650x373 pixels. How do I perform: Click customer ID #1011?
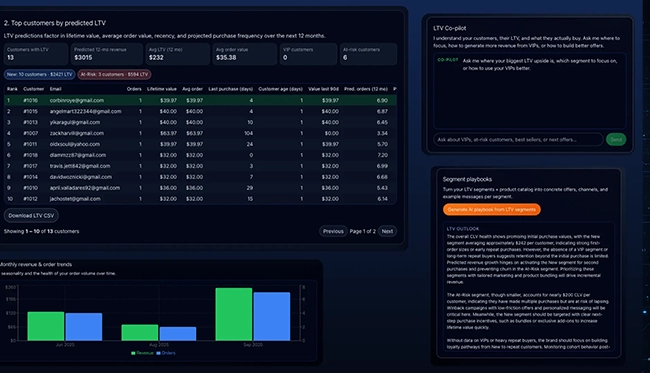(x=30, y=144)
